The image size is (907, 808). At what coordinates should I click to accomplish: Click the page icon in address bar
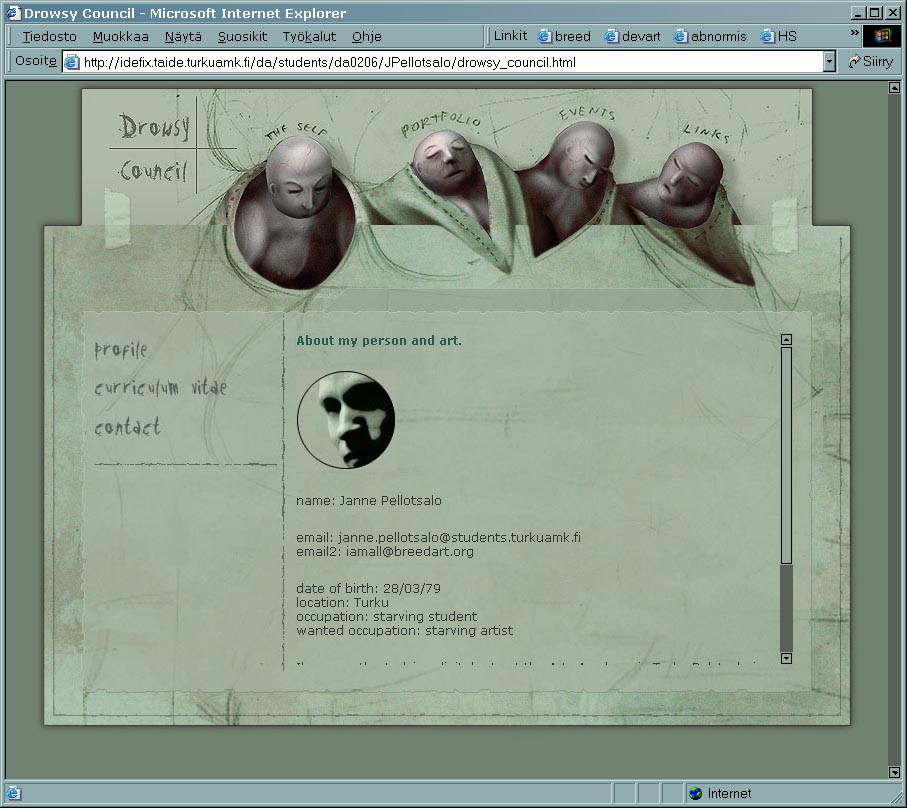point(72,62)
